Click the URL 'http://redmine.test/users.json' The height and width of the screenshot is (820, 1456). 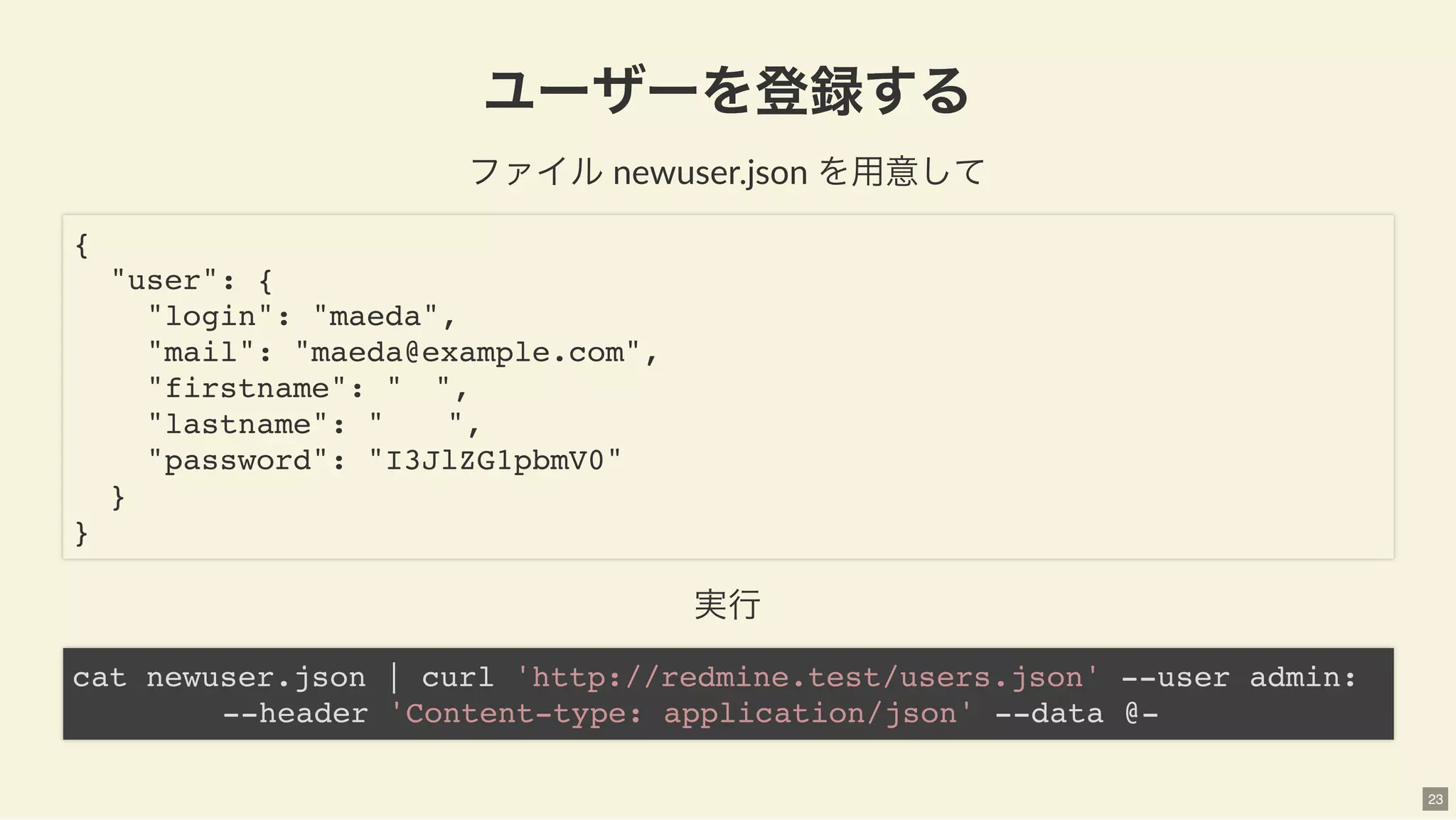pos(808,677)
